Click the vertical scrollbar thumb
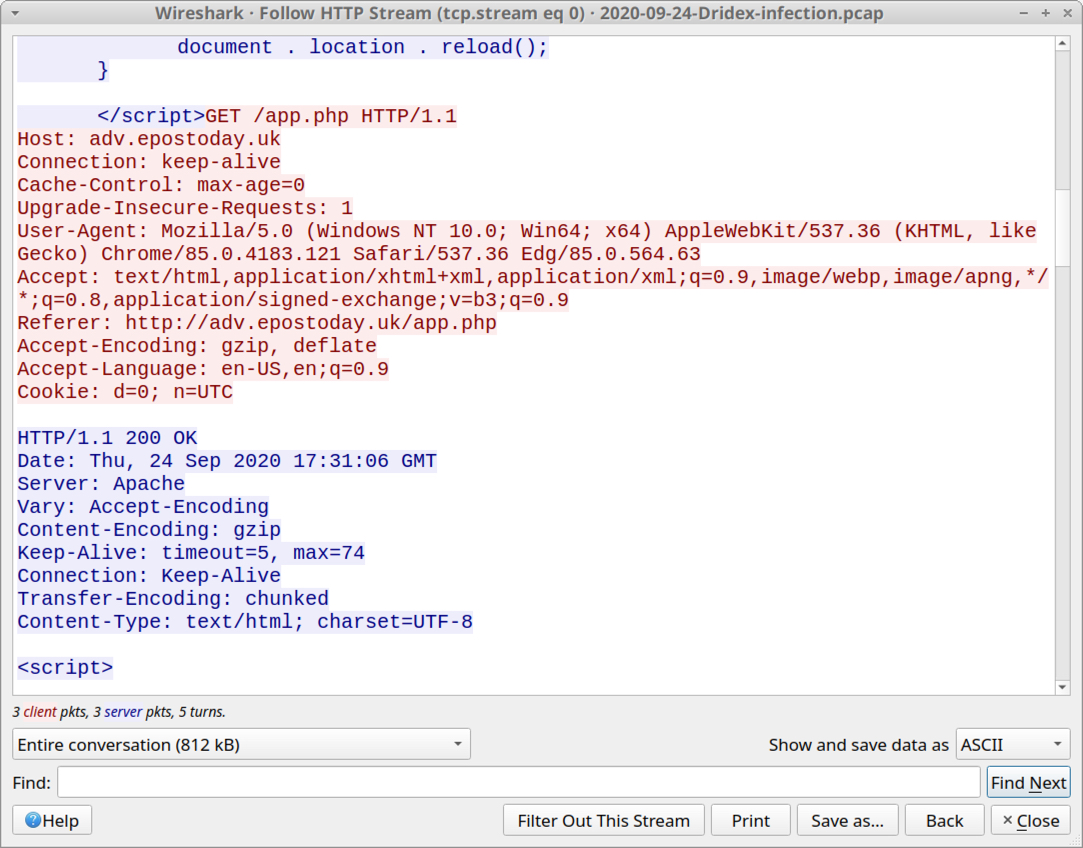This screenshot has height=848, width=1083. 1062,227
